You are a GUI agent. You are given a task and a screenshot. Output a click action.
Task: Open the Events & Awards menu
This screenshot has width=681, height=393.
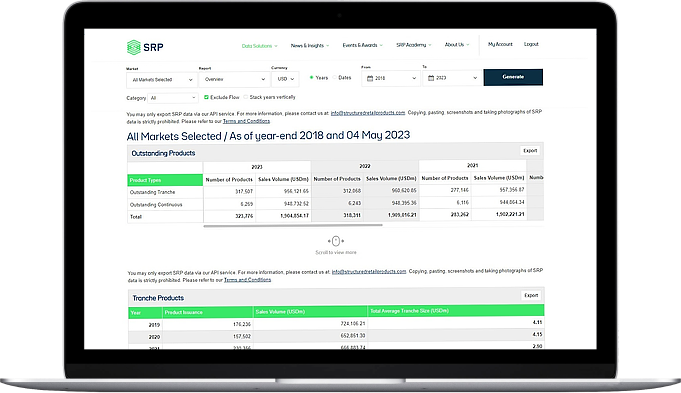point(362,45)
